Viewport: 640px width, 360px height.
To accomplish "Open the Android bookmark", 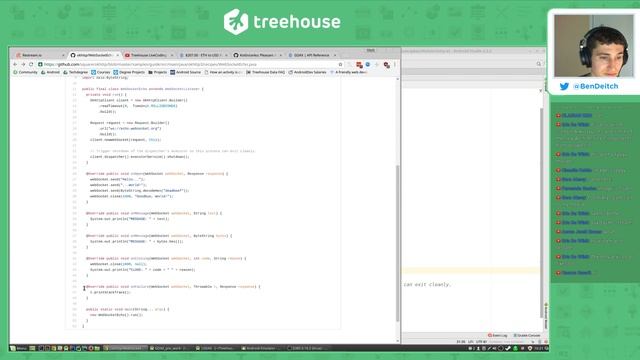I will pos(50,72).
